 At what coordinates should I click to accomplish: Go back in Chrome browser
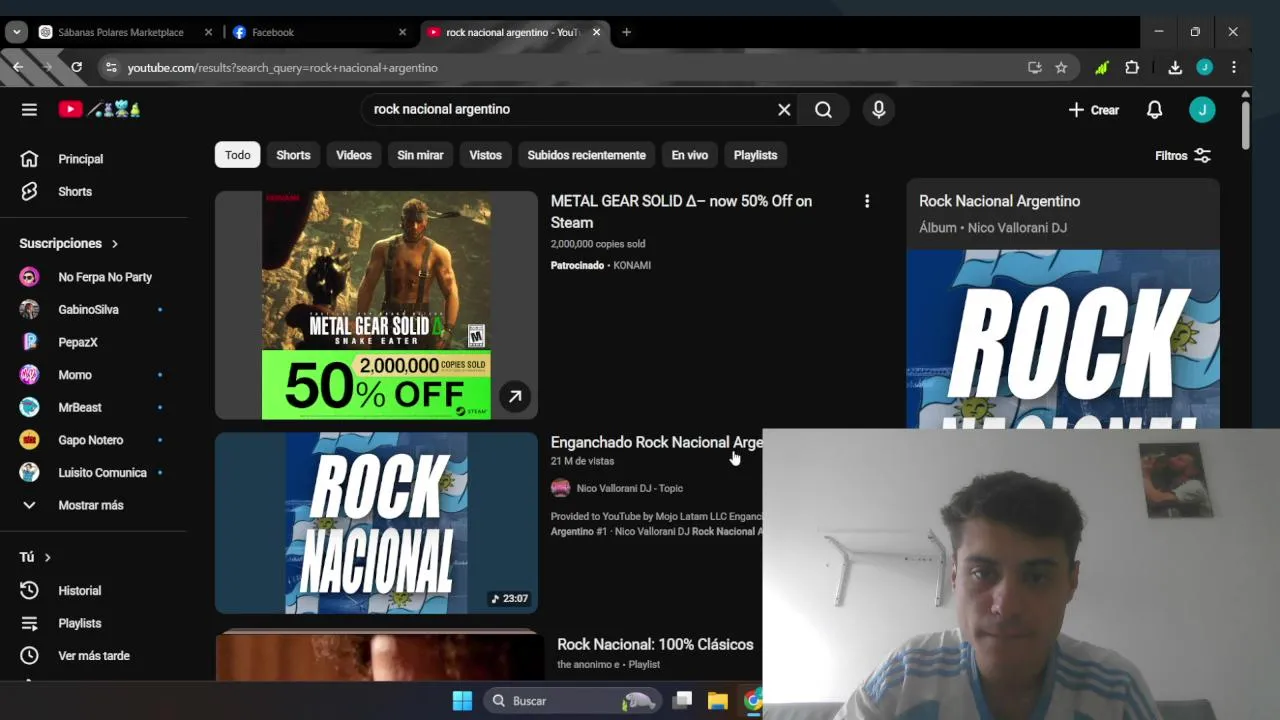[18, 67]
